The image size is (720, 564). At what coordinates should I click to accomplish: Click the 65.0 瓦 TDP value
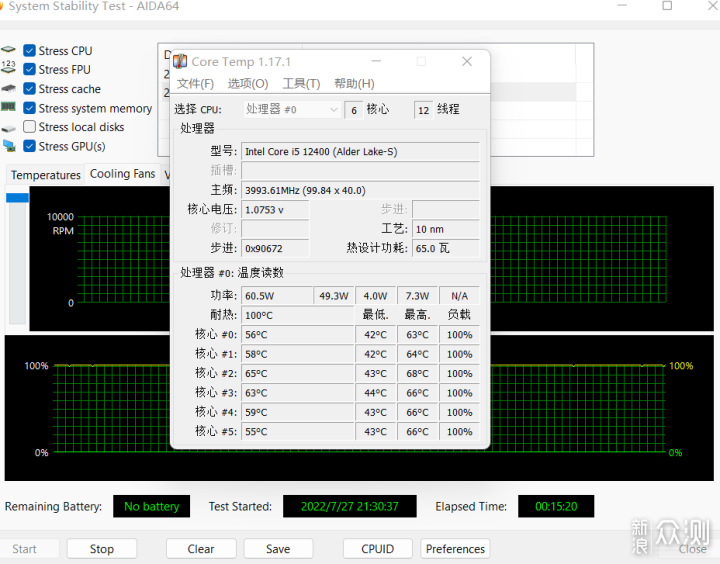pyautogui.click(x=445, y=248)
